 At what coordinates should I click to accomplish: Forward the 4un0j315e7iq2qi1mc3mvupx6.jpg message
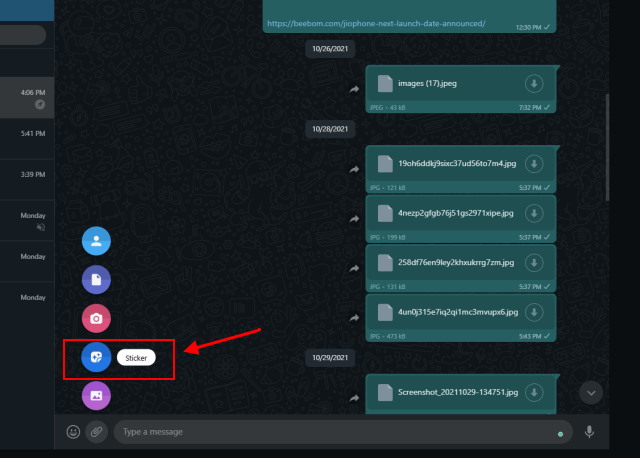click(354, 317)
